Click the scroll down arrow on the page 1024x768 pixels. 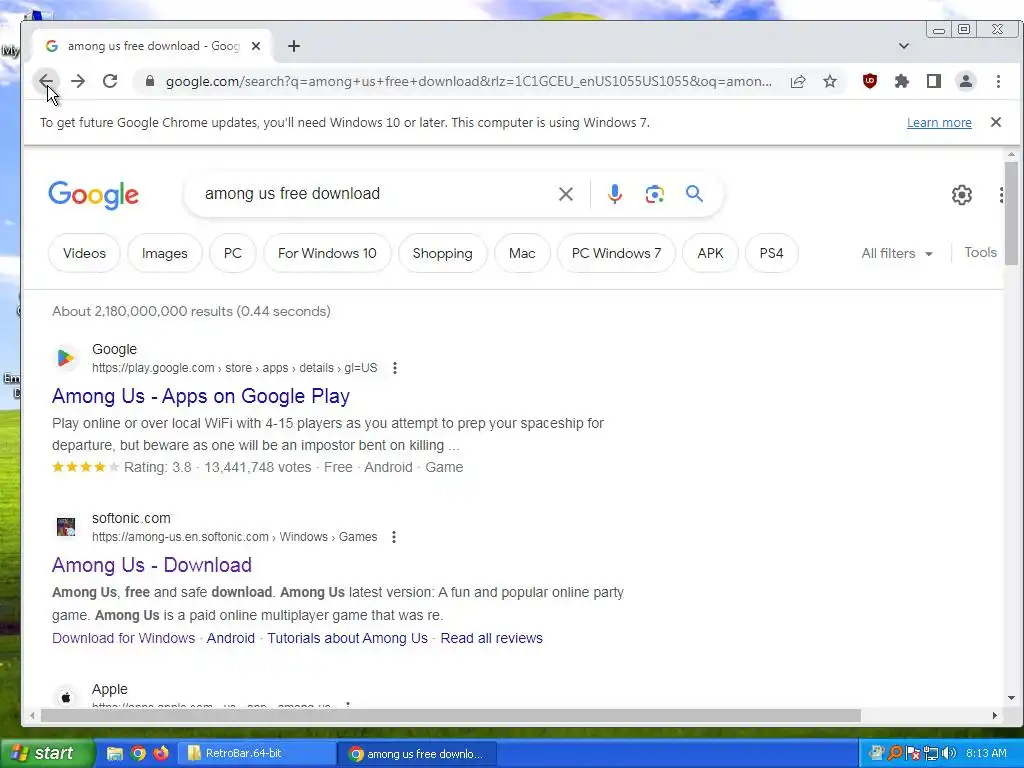pos(1011,697)
